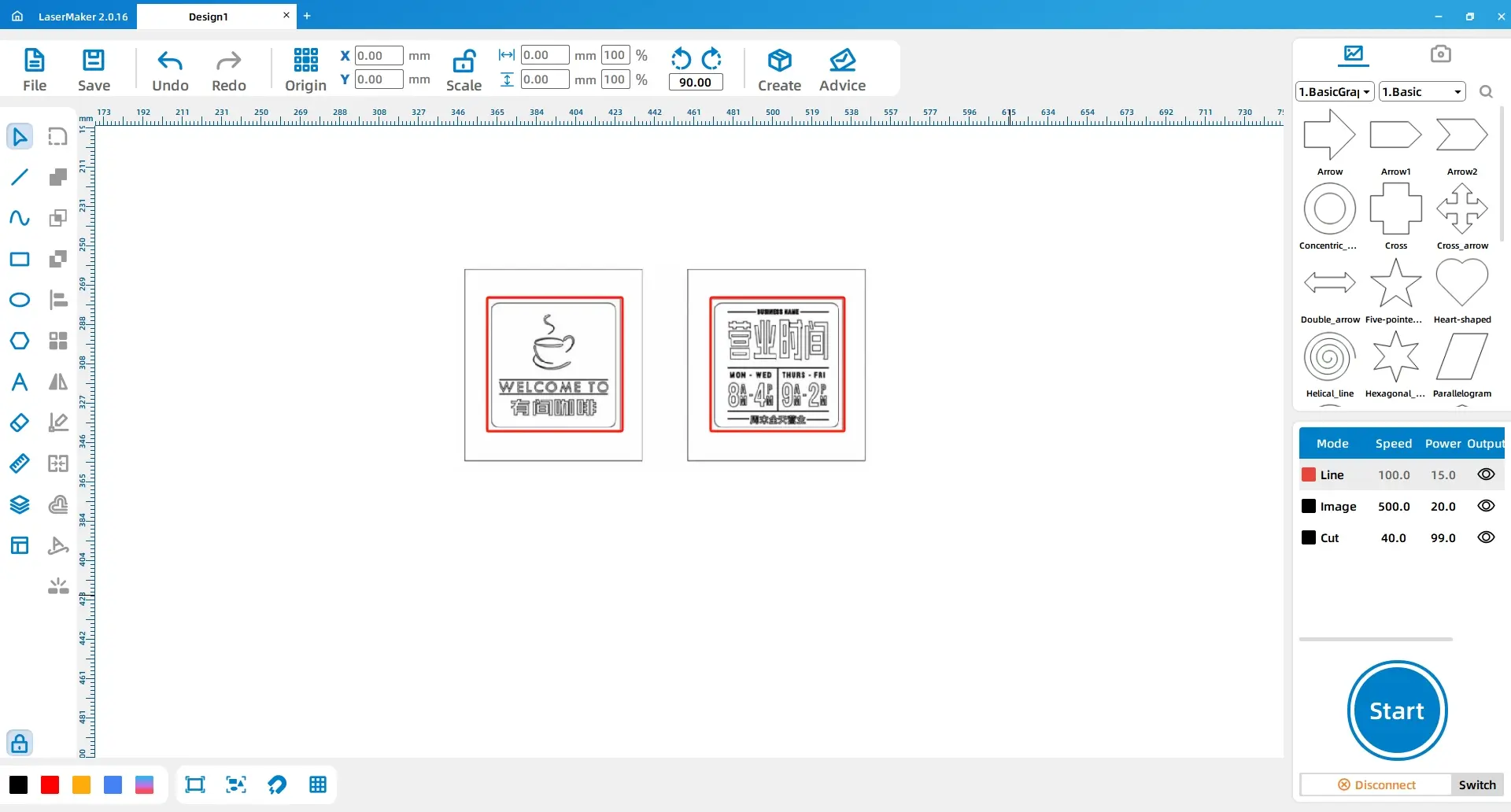Screen dimensions: 1511x812
Task: Toggle visibility of the Line layer
Action: click(x=1486, y=474)
